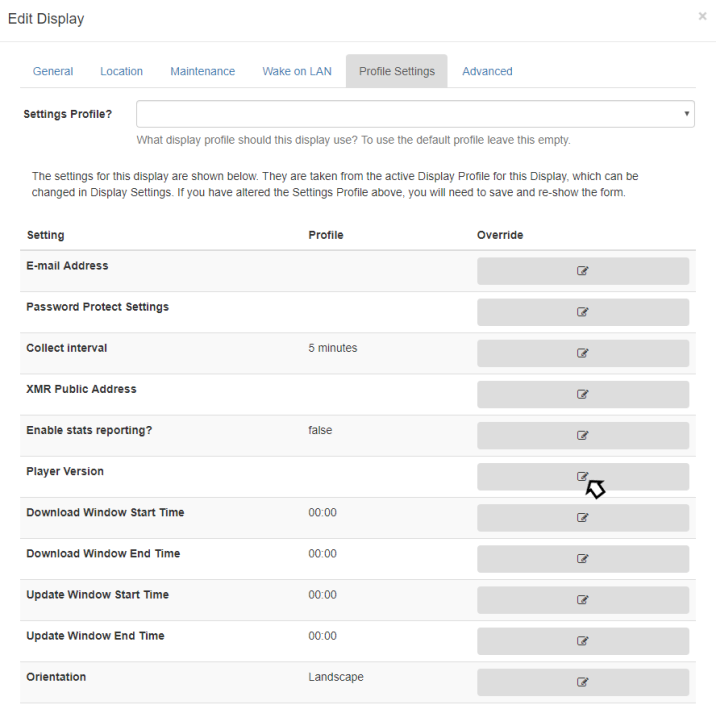
Task: Select the Wake on LAN tab
Action: coord(297,71)
